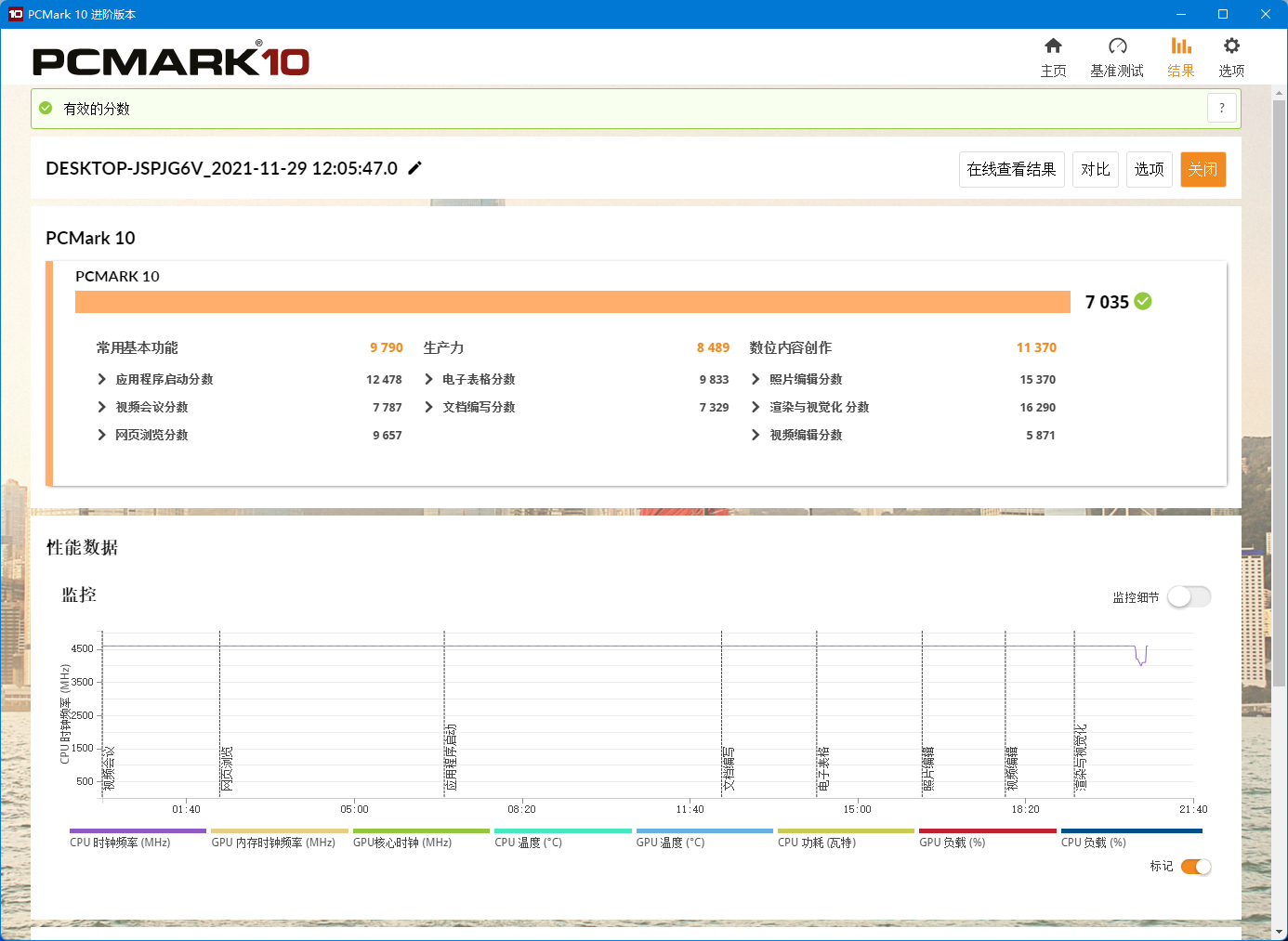Screen dimensions: 1288x941
Task: Open the benchmark gauge icon
Action: [x=1117, y=46]
